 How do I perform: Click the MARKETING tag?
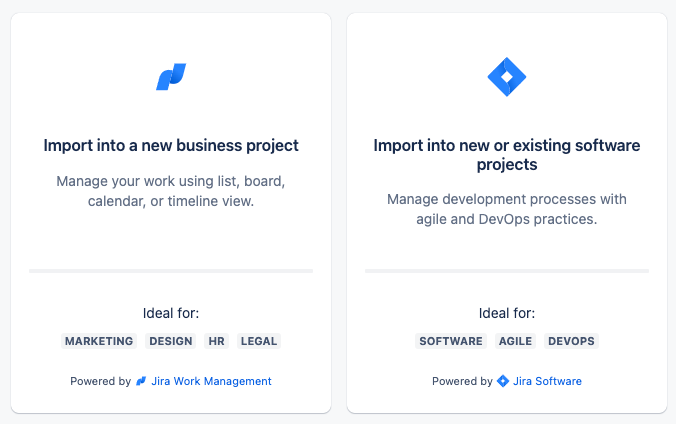coord(99,341)
